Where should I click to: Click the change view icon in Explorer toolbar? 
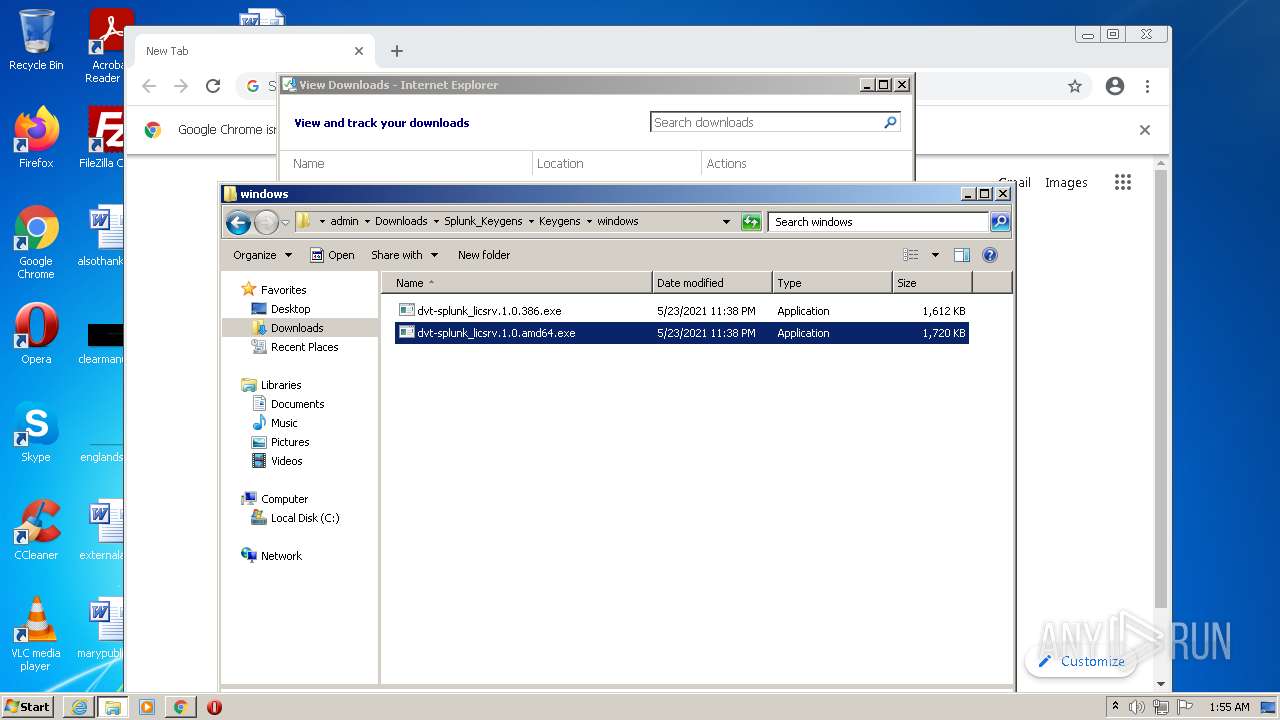pos(911,255)
